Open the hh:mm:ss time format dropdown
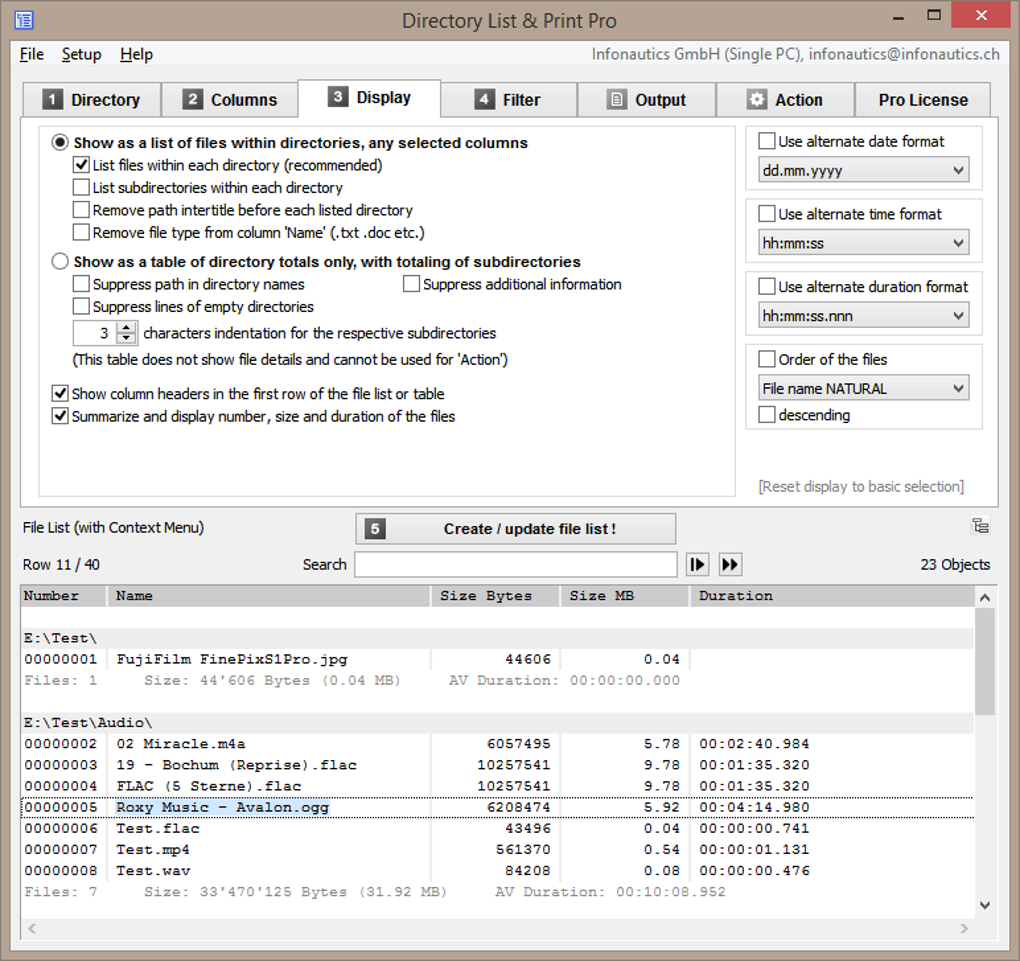Image resolution: width=1020 pixels, height=961 pixels. pyautogui.click(x=863, y=243)
